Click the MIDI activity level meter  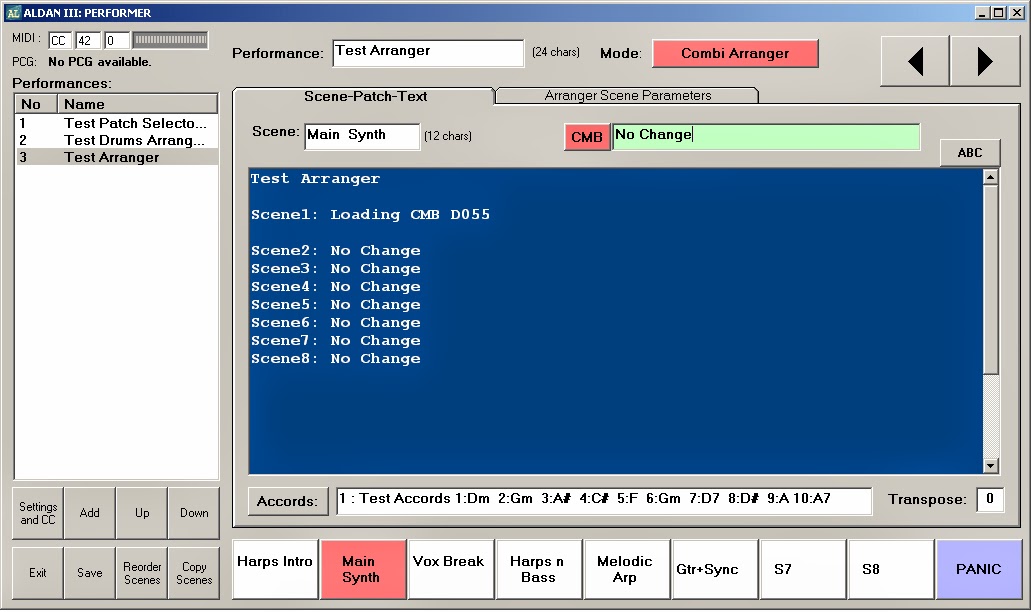(170, 40)
